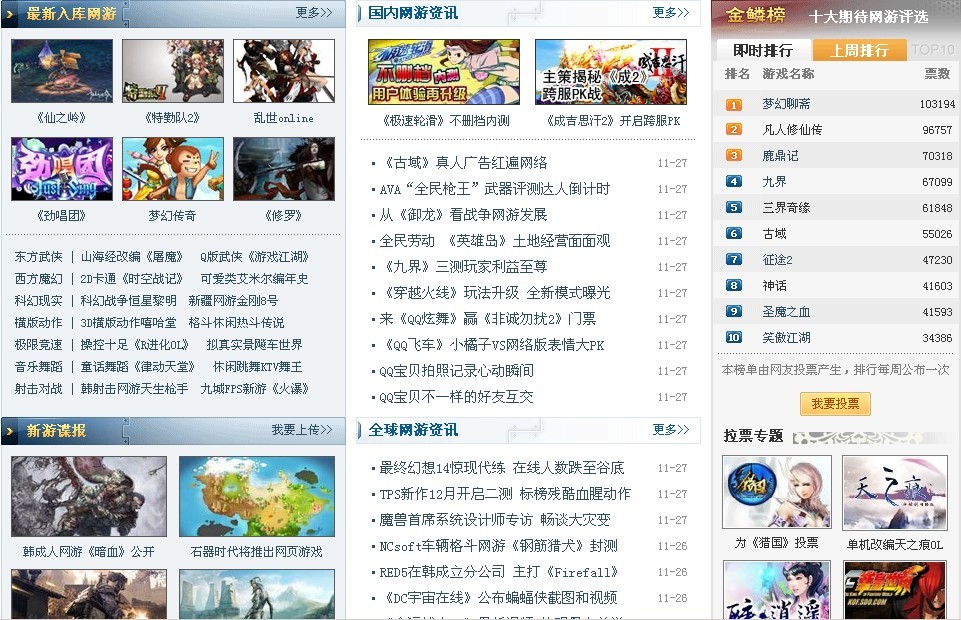Select rank 7 game 征途2
This screenshot has width=961, height=620.
click(777, 260)
